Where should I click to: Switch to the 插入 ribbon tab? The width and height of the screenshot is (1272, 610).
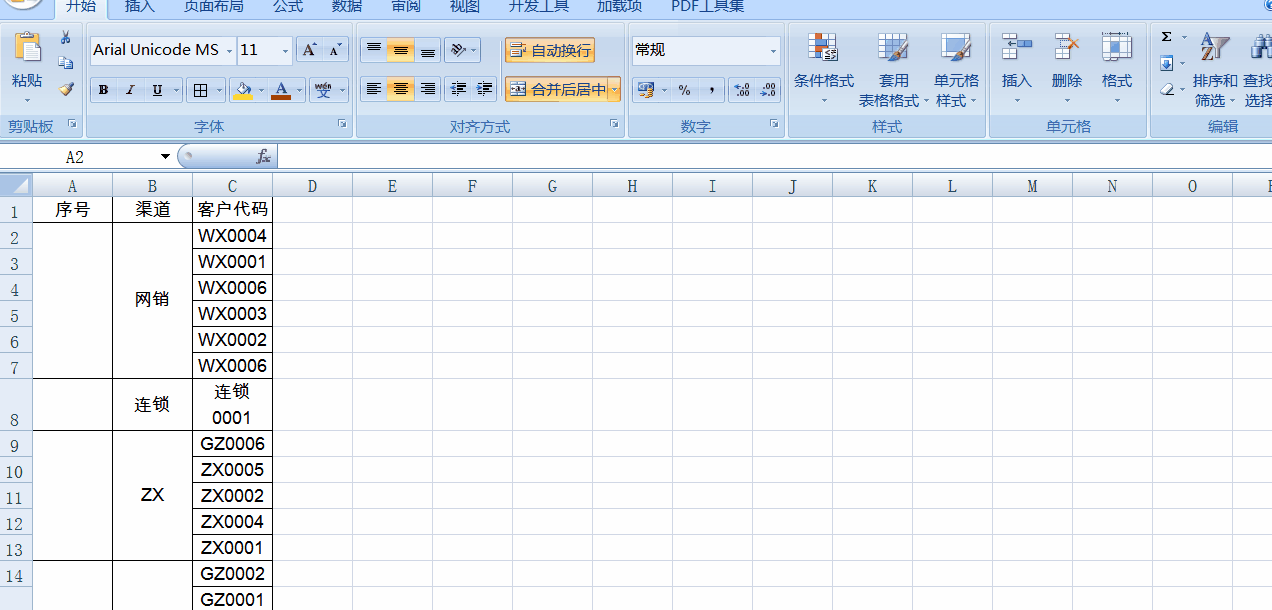pyautogui.click(x=138, y=7)
